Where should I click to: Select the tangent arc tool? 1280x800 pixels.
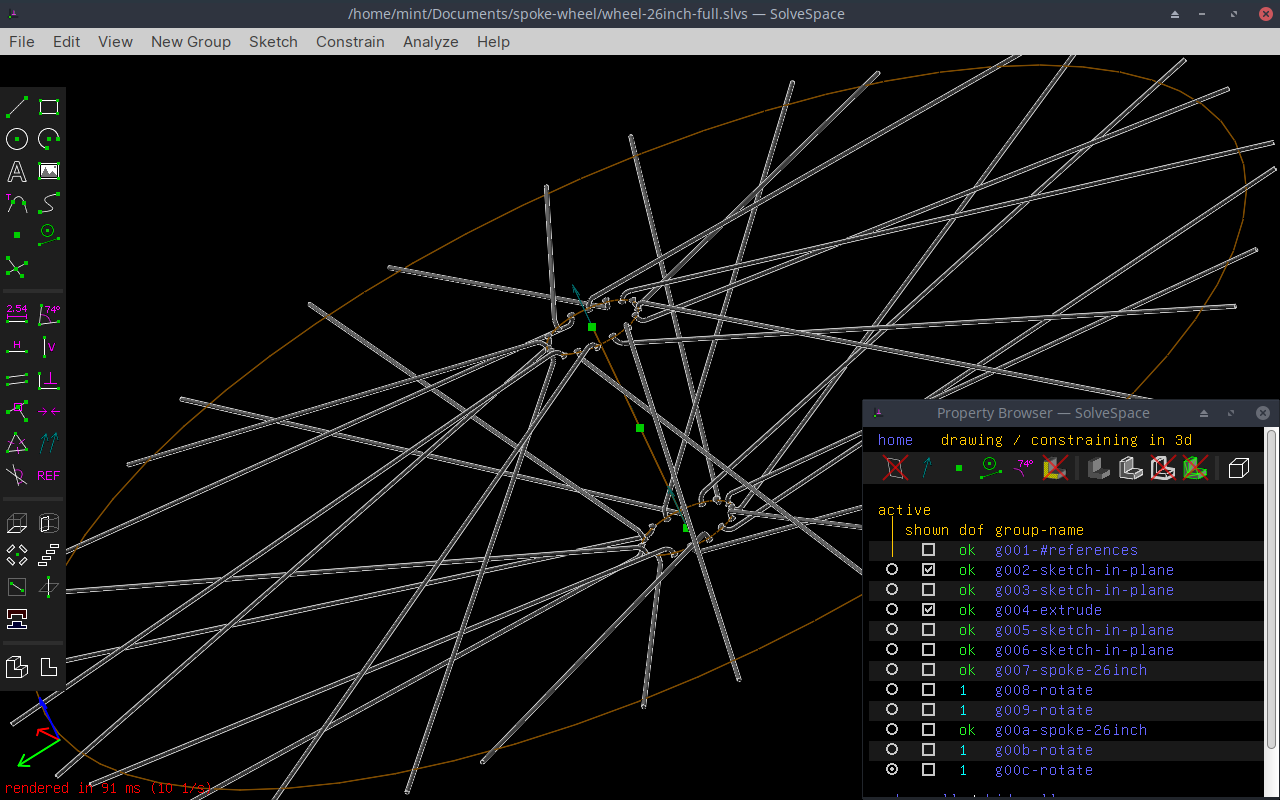pos(17,203)
